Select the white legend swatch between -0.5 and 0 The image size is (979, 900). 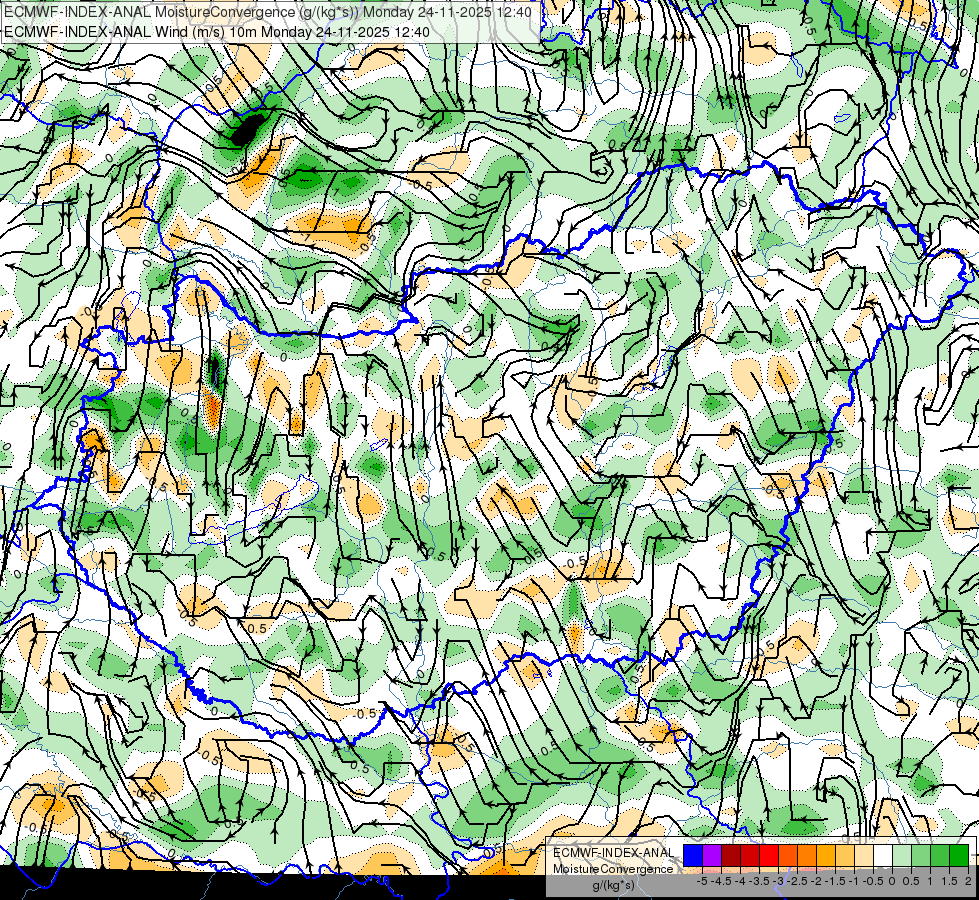click(x=883, y=856)
